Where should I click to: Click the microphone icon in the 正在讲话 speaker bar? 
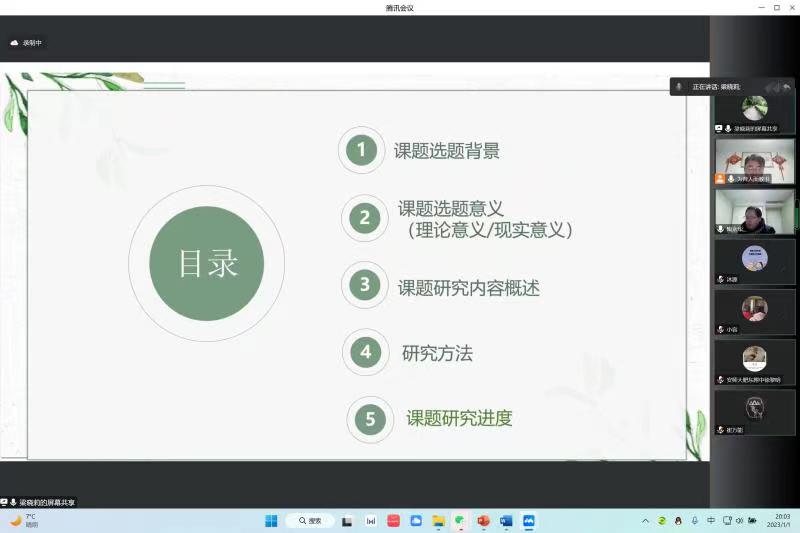coord(679,87)
